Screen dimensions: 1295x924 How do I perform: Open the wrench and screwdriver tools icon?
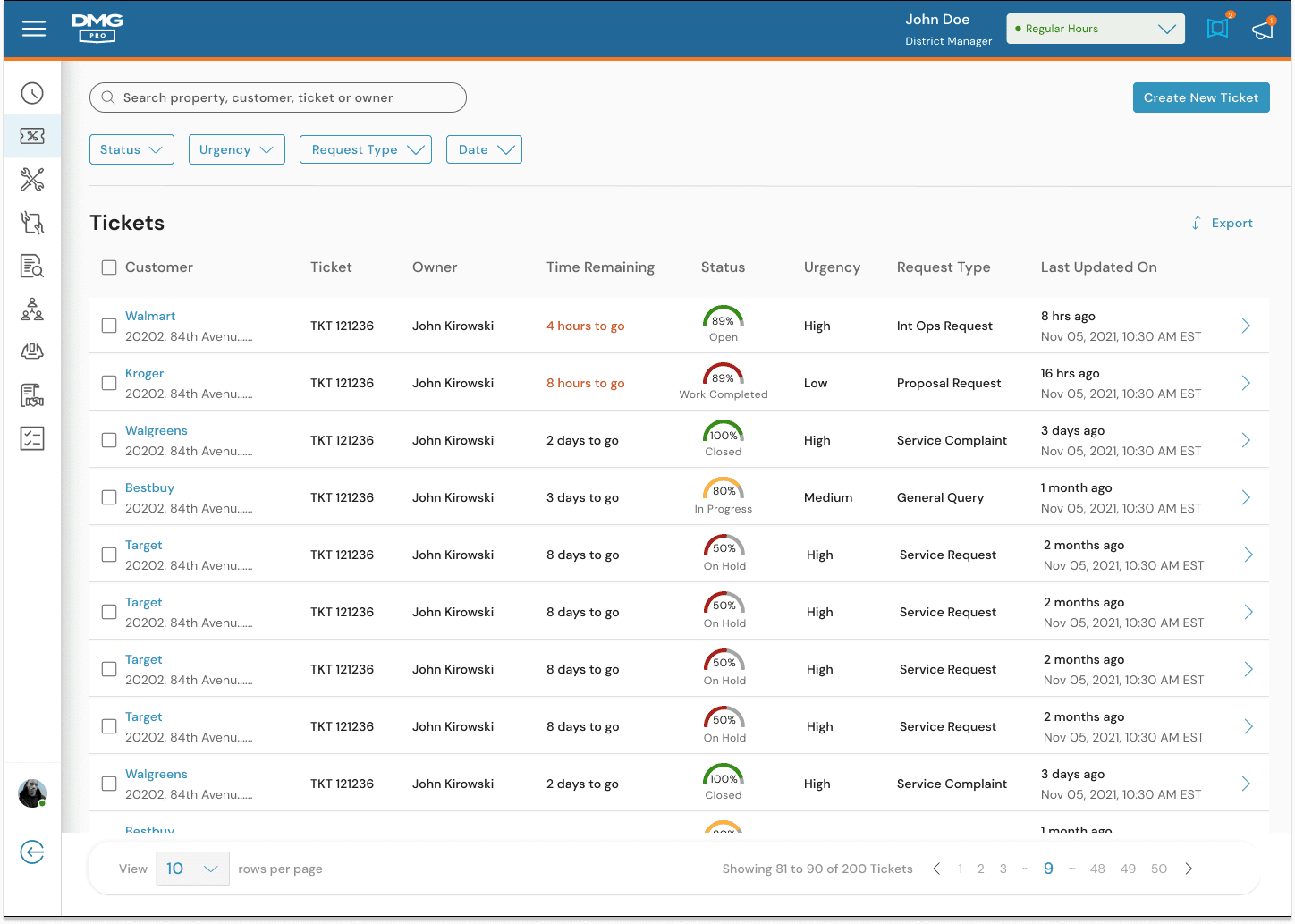[x=32, y=180]
